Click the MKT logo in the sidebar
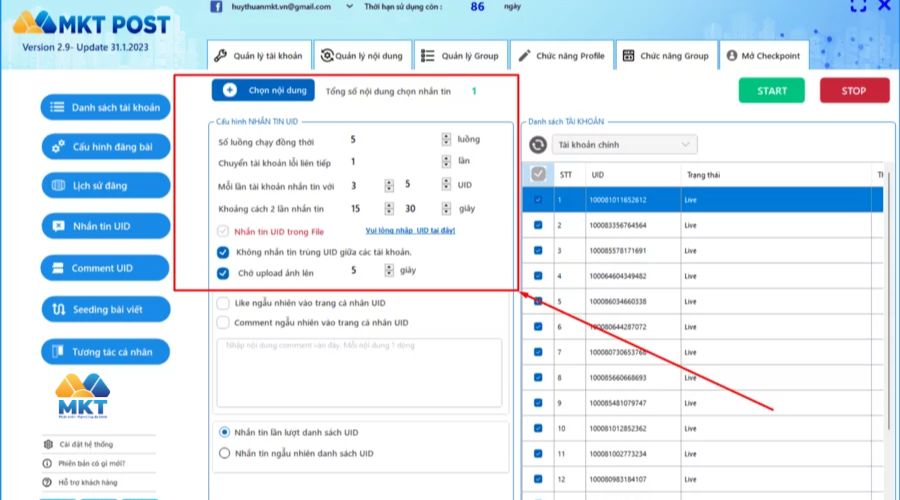 (x=83, y=396)
